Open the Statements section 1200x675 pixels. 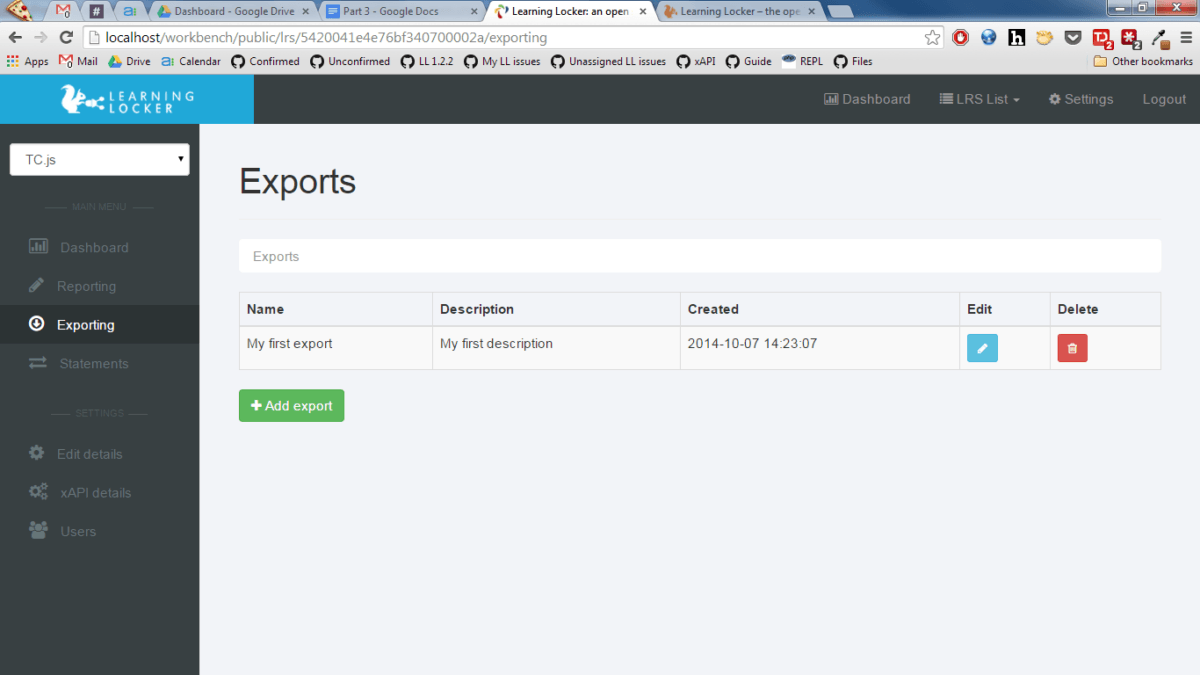point(94,363)
